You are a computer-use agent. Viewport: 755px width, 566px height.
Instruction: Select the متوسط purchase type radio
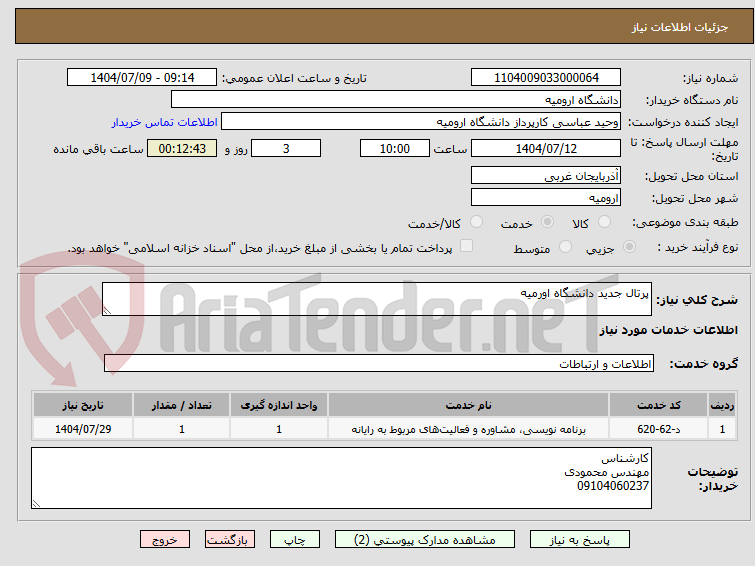[565, 247]
